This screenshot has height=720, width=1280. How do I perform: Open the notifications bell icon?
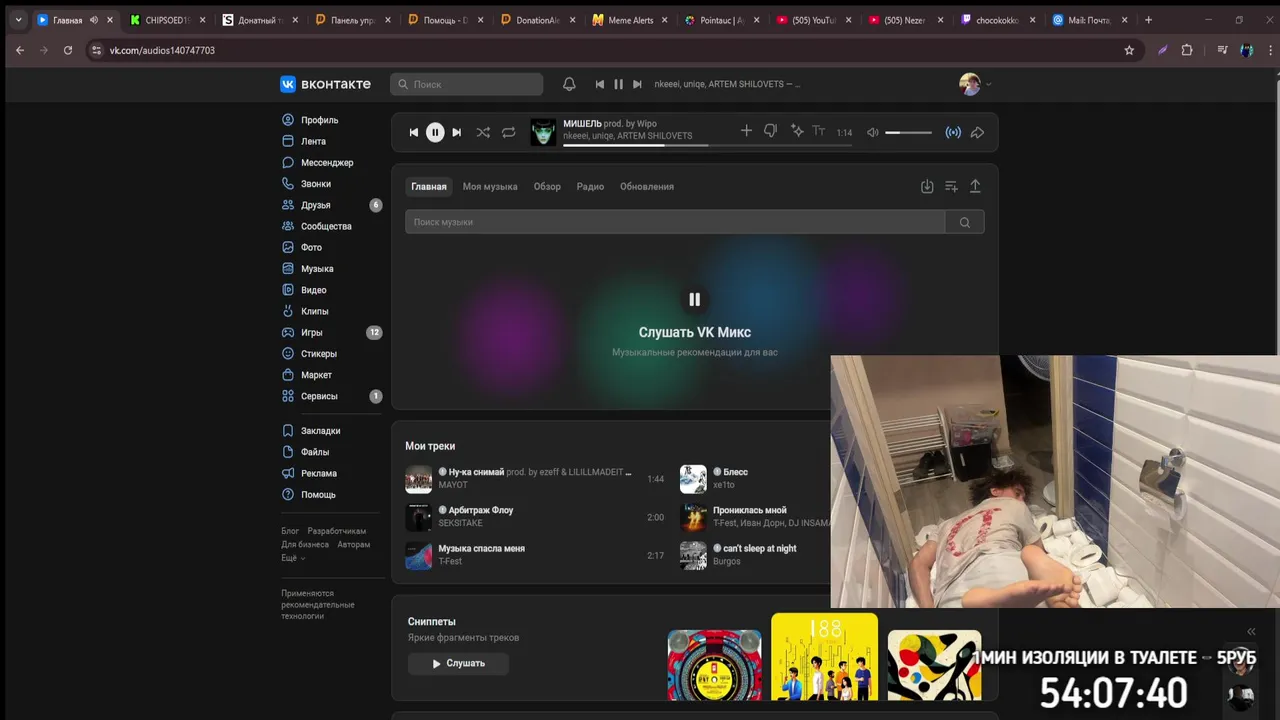click(x=569, y=84)
